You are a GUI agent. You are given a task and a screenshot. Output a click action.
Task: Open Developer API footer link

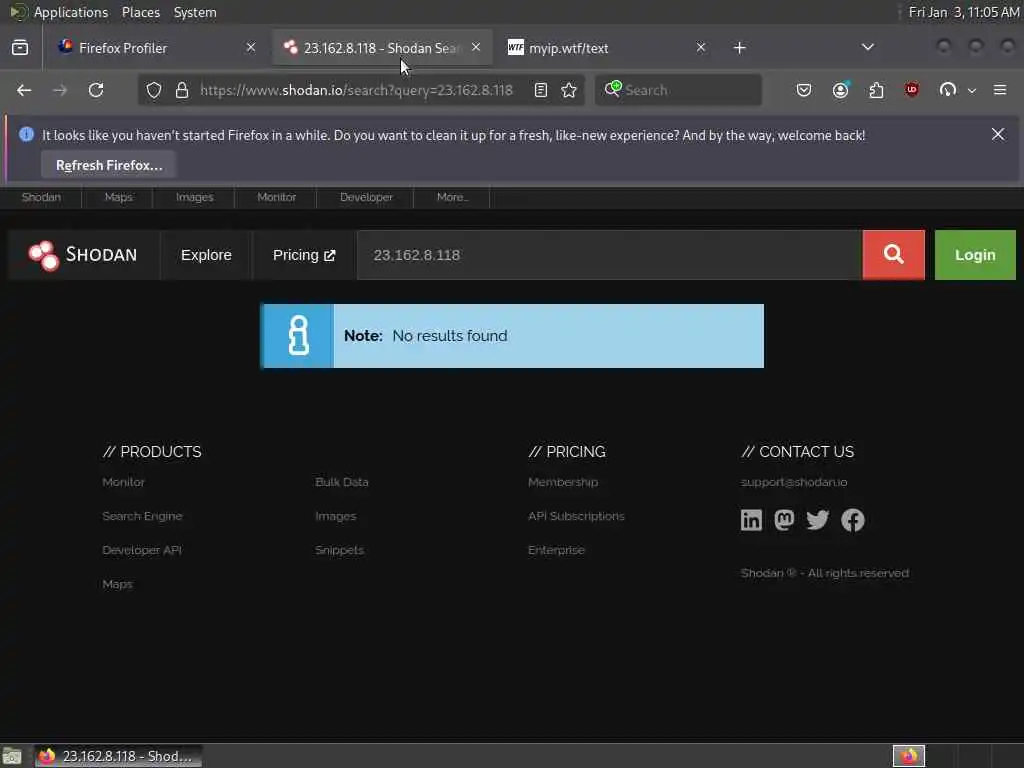[142, 550]
